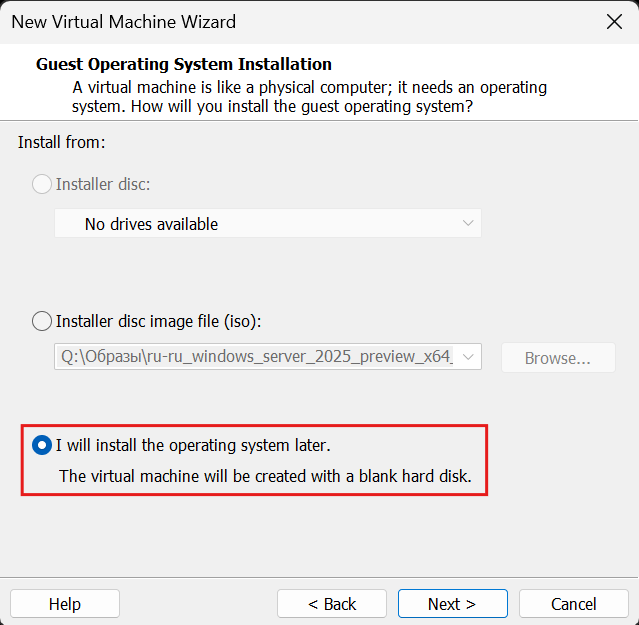Select the Installer disc radio button

pos(43,184)
